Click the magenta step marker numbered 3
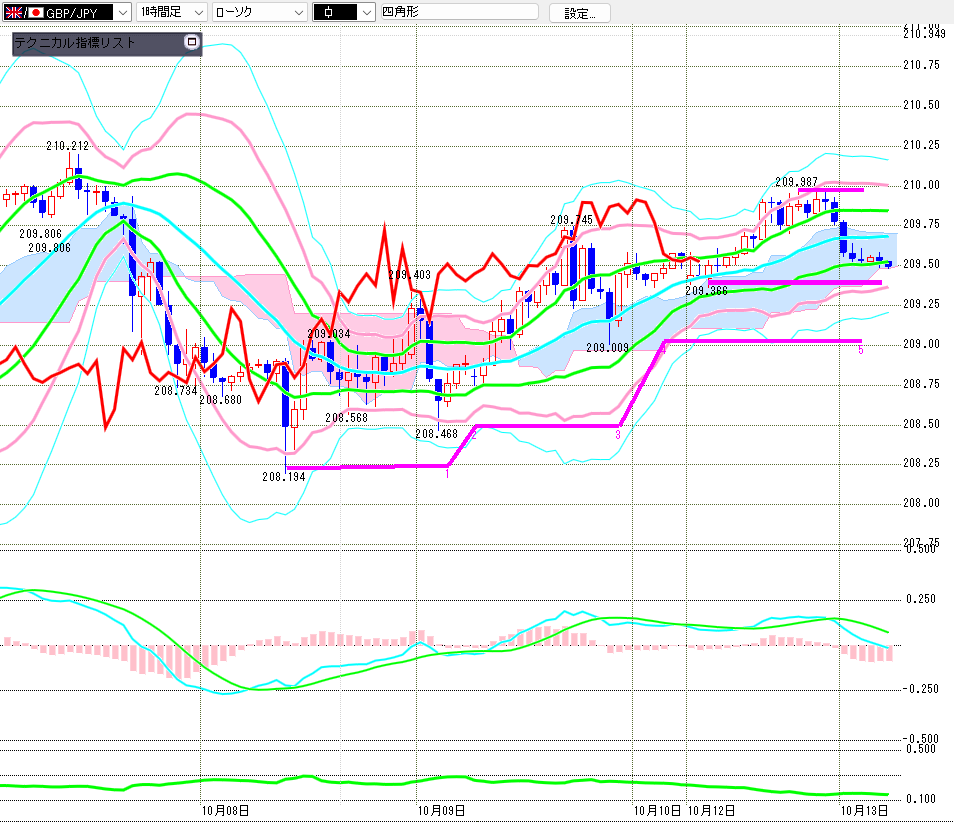 [618, 434]
